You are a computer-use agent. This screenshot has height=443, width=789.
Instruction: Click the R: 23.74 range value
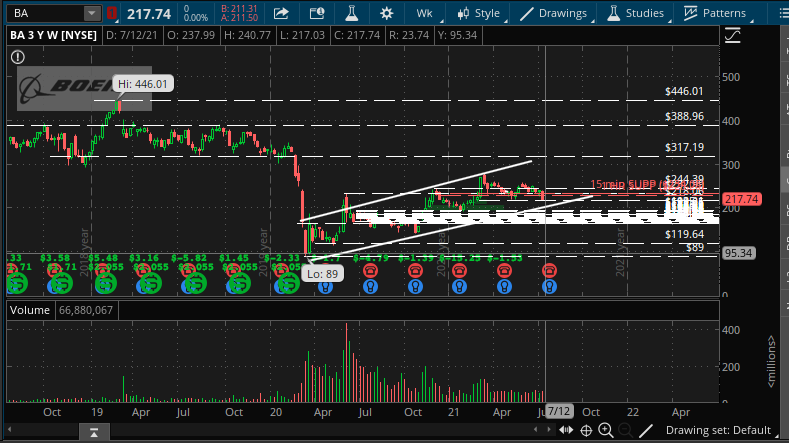point(409,35)
